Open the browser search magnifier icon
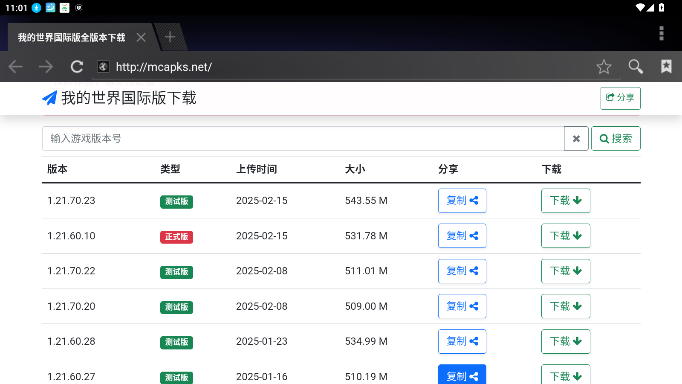The image size is (682, 384). point(635,67)
